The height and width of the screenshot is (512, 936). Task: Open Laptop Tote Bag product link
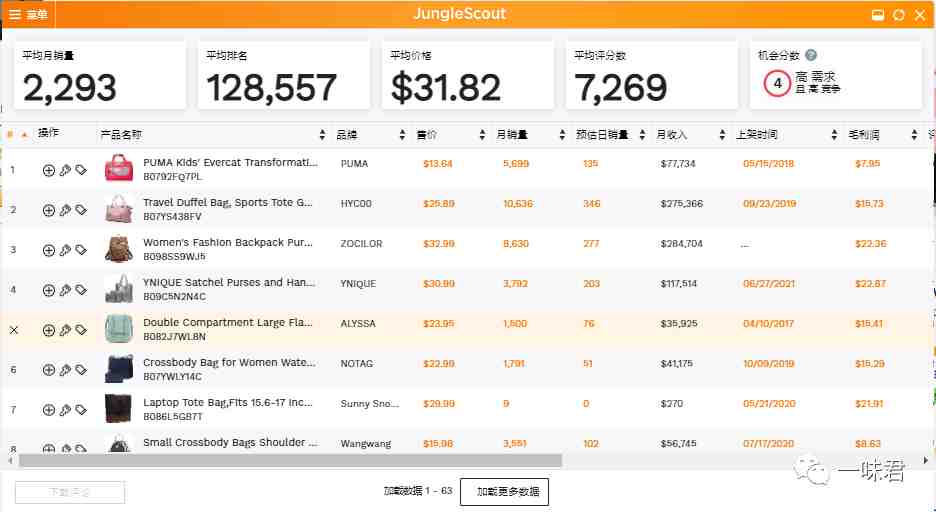(x=228, y=402)
